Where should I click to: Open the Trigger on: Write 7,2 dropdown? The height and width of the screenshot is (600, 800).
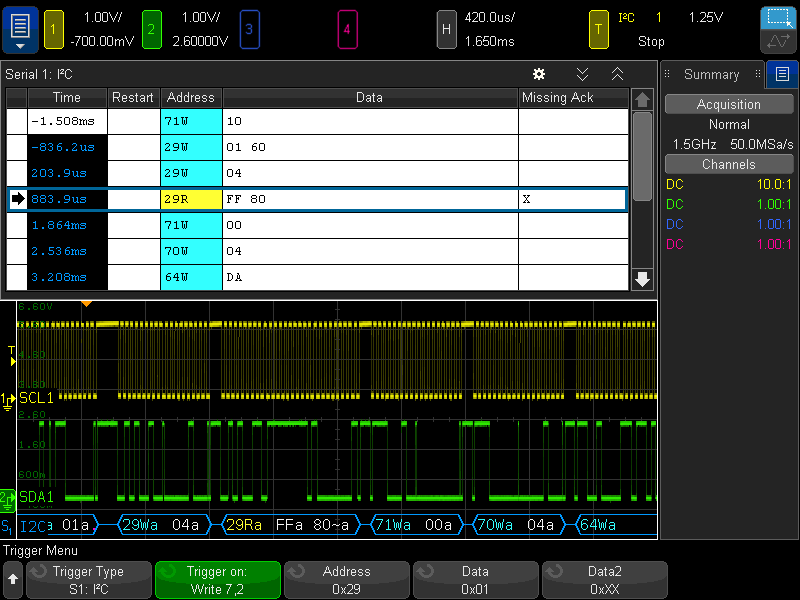click(218, 580)
